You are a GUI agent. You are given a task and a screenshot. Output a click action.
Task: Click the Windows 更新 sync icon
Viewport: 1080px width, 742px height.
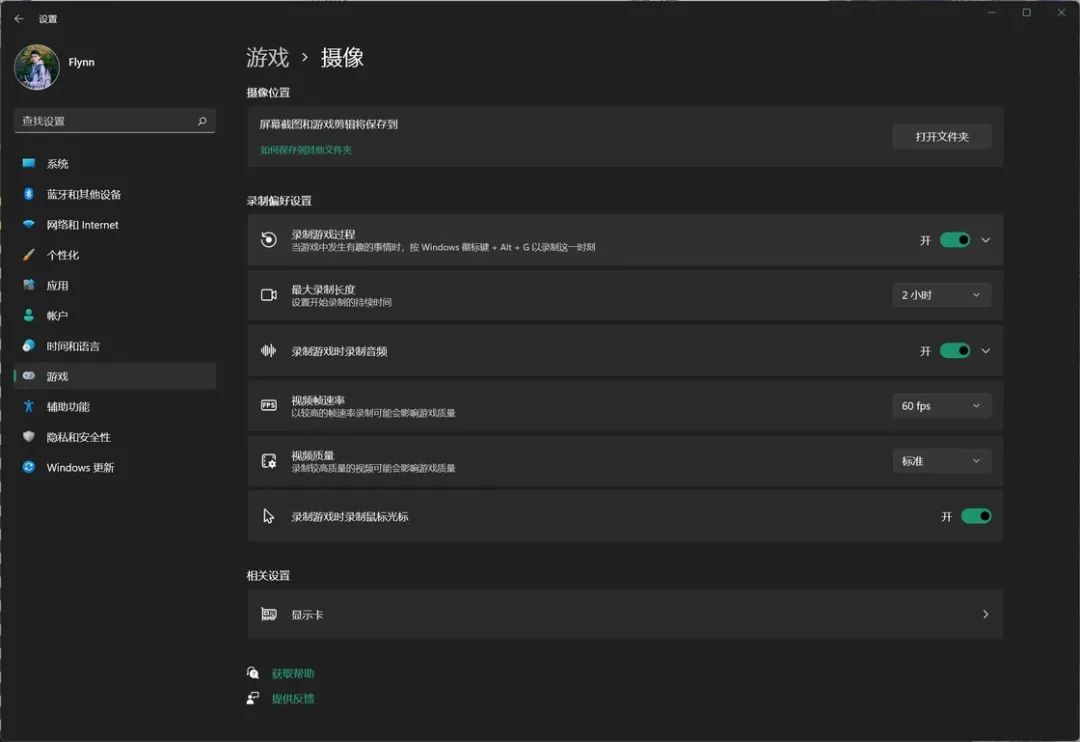point(28,466)
